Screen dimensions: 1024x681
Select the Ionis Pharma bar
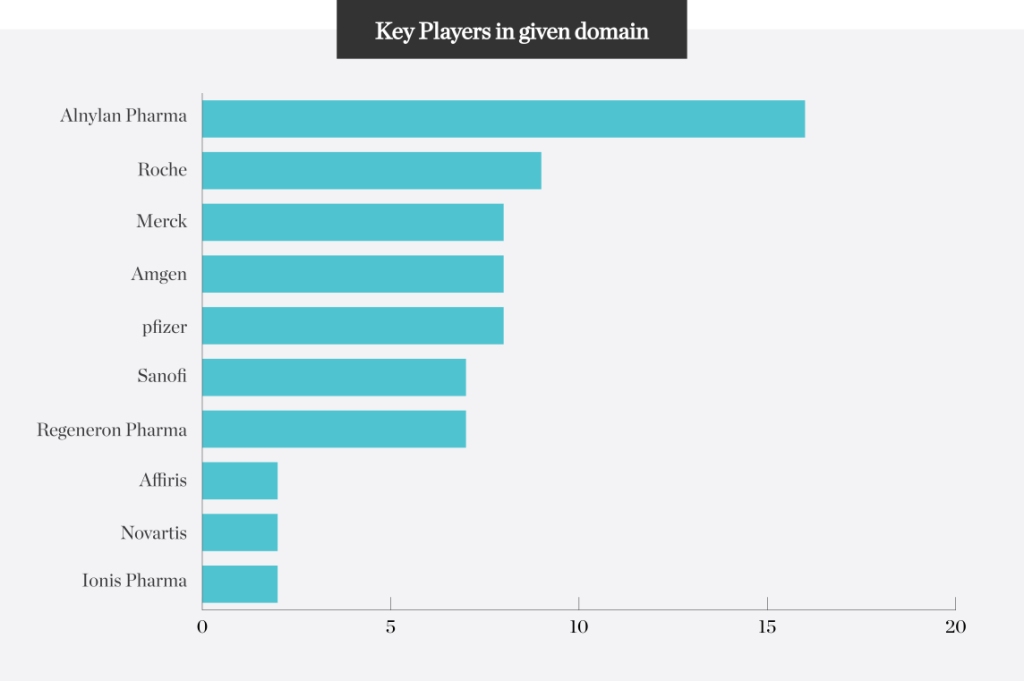tap(240, 584)
